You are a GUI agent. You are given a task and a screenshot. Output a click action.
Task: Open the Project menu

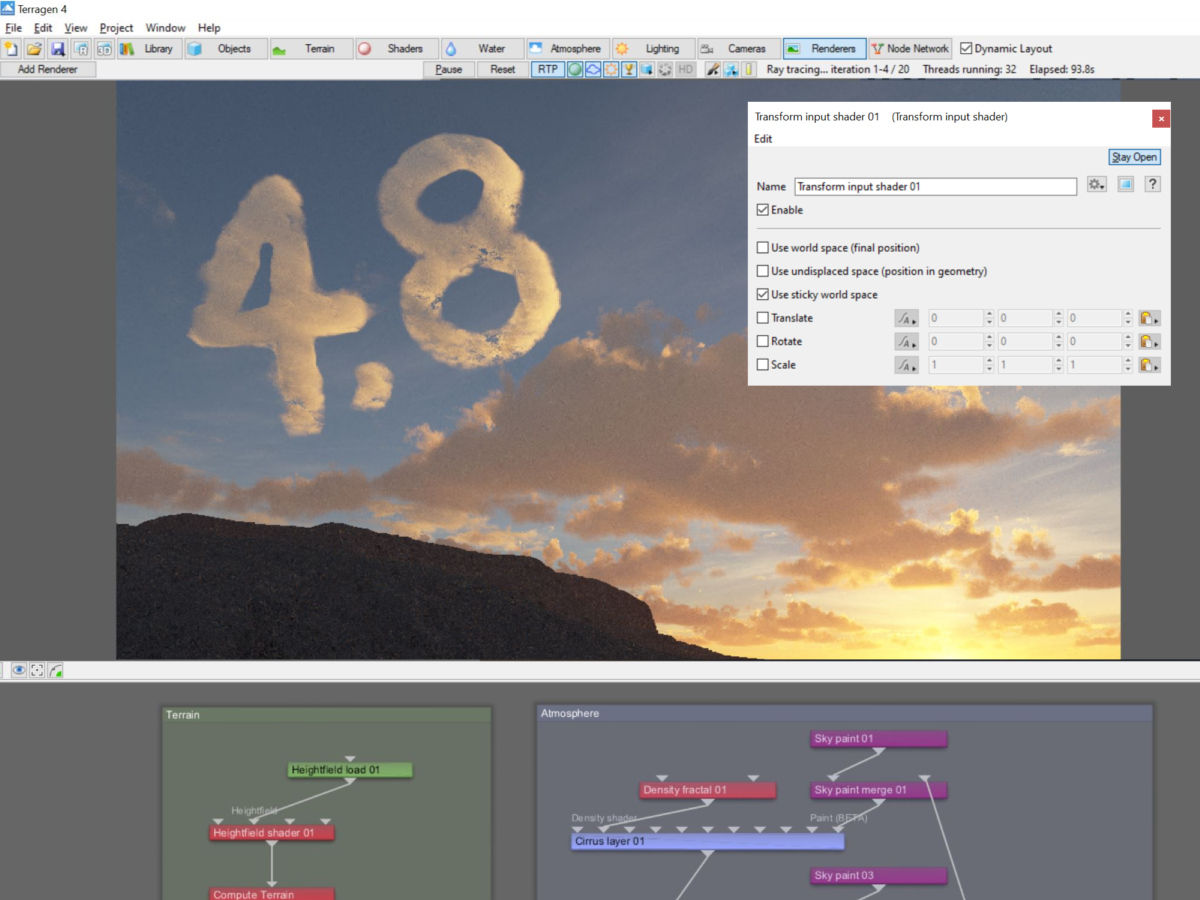[x=116, y=27]
